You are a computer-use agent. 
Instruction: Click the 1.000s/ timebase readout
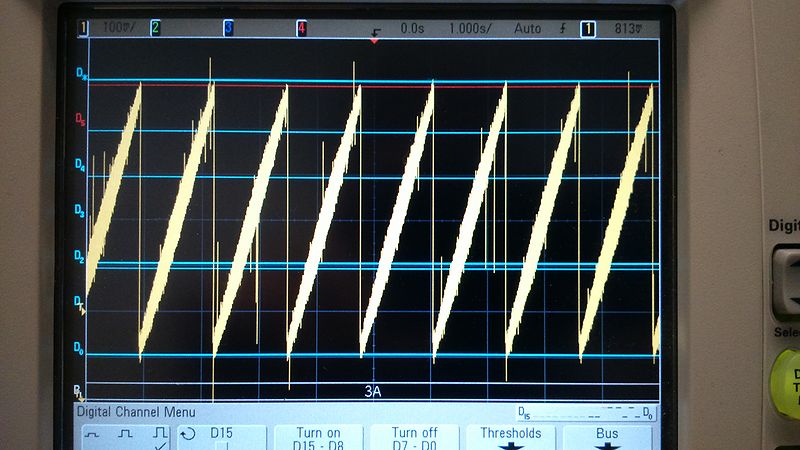tap(470, 29)
